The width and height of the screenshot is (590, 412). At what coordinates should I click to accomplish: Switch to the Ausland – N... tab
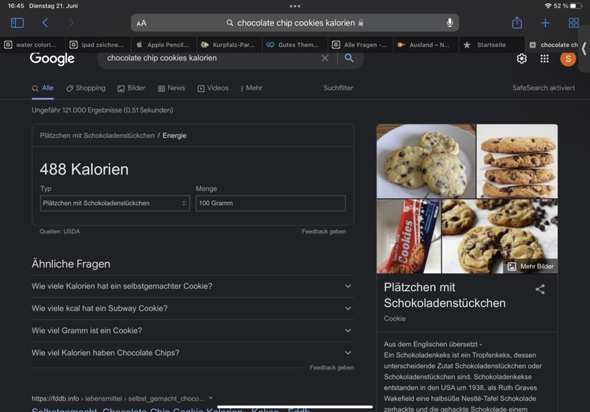pyautogui.click(x=426, y=45)
